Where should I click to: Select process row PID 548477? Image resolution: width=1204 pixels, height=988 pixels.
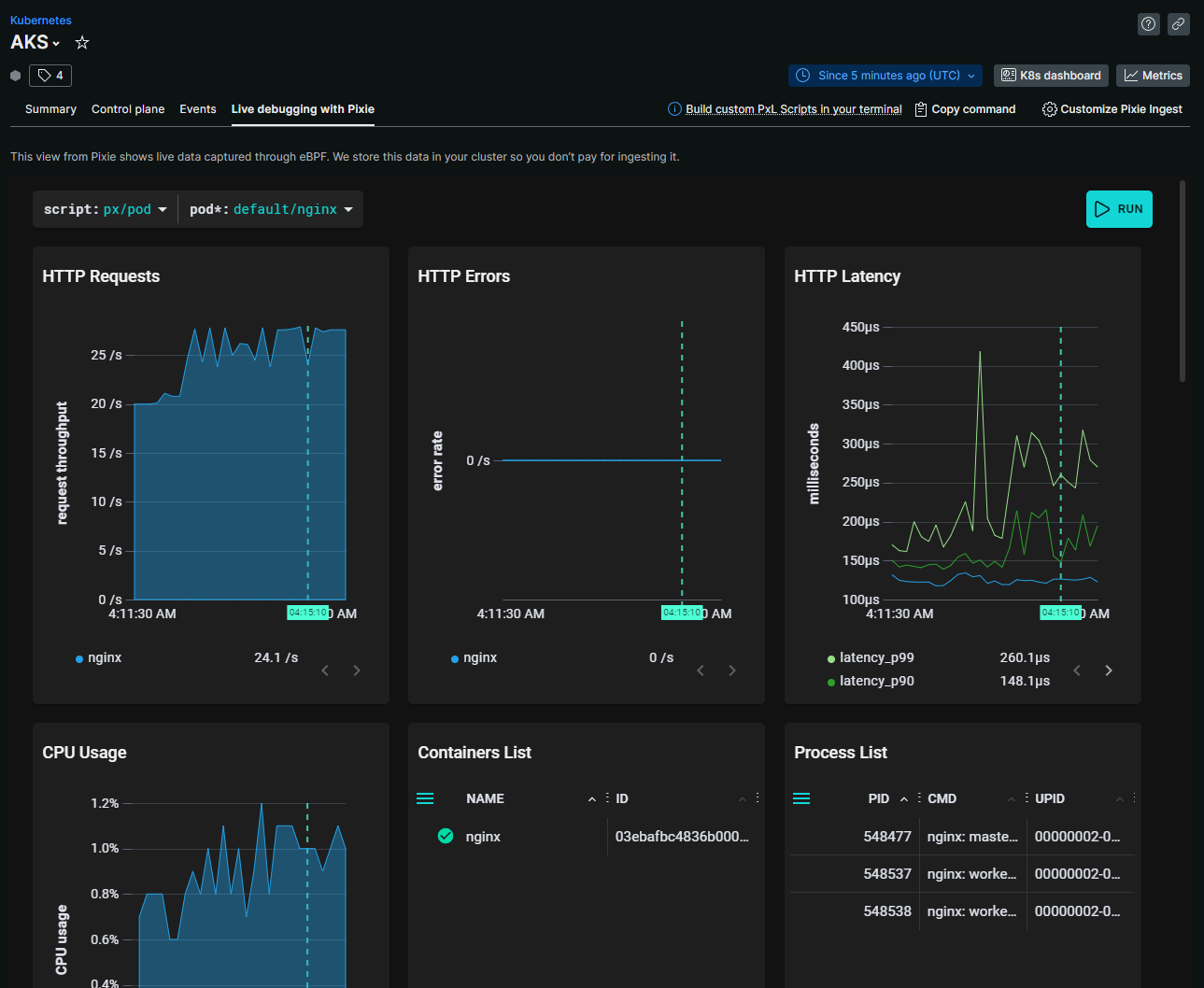tap(962, 837)
